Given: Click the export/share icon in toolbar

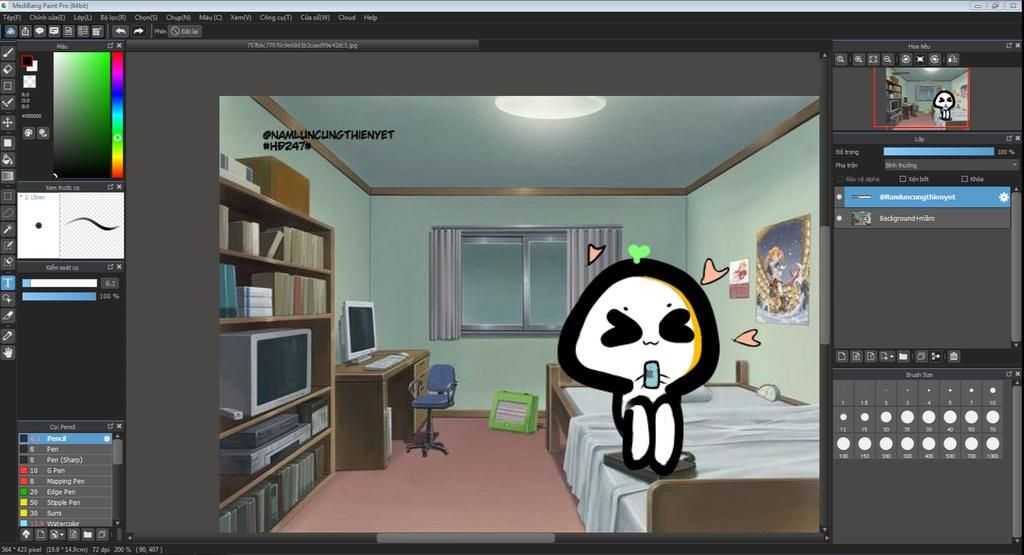Looking at the screenshot, I should click(x=25, y=31).
